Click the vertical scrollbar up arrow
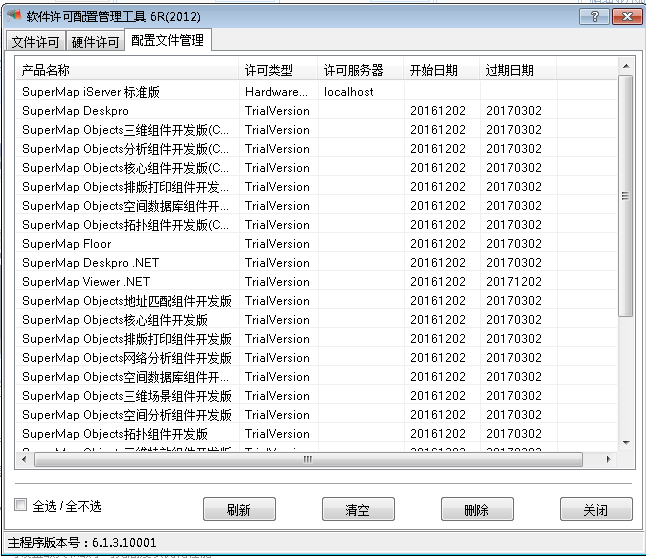The image size is (646, 560). 626,66
